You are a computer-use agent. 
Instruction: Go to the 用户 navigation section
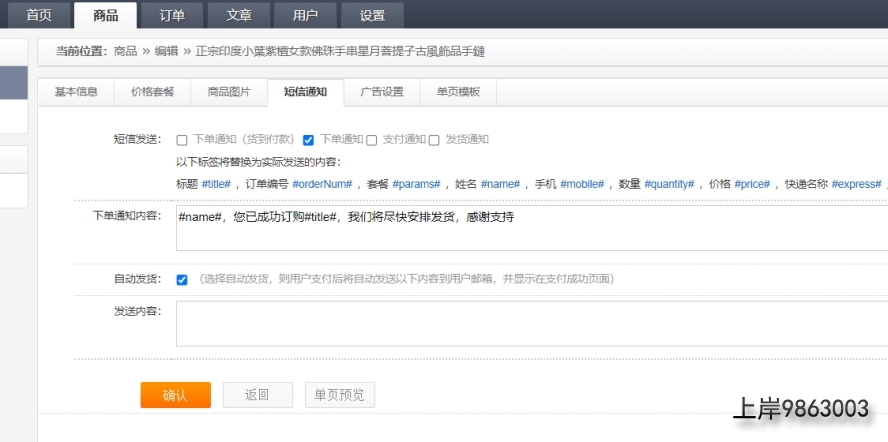[306, 15]
